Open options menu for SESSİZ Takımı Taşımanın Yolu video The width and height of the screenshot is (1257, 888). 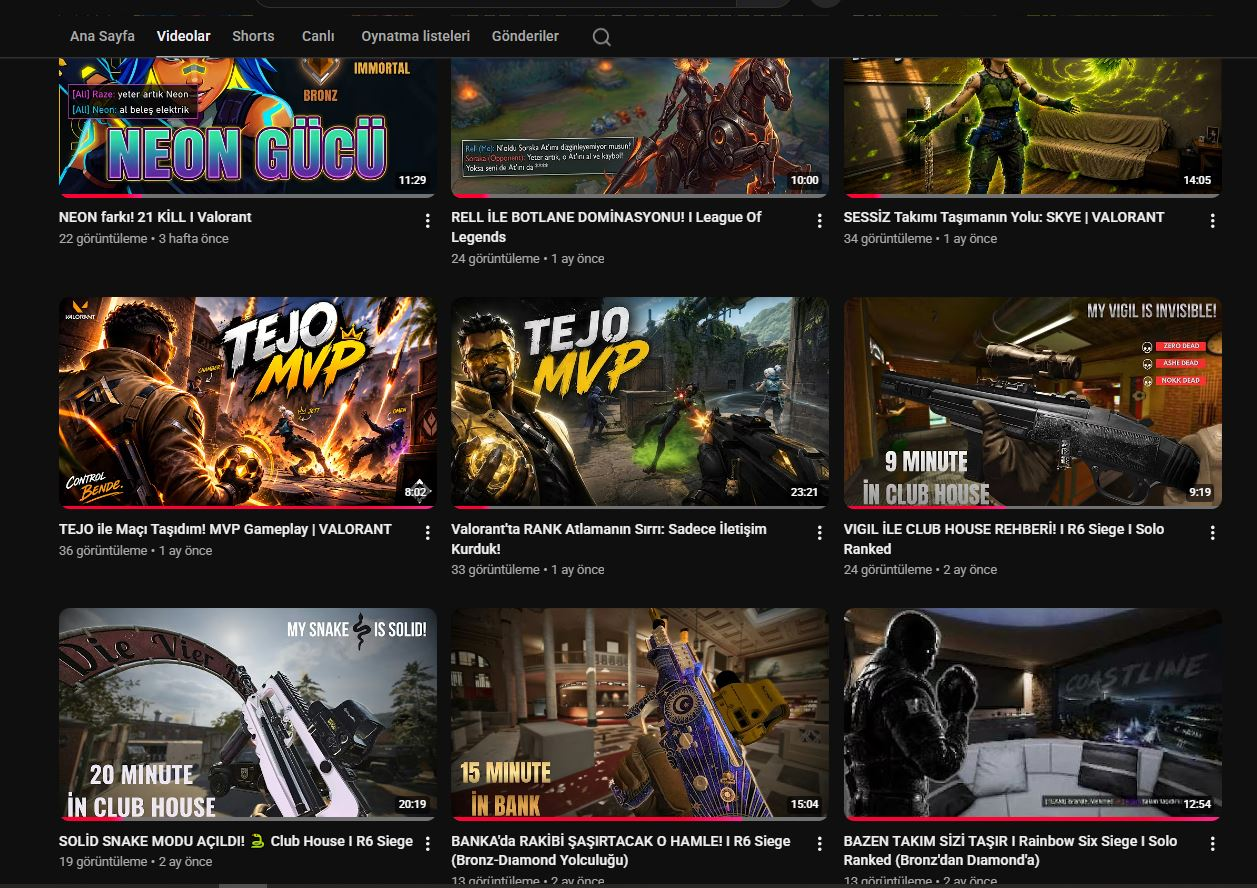click(1212, 221)
